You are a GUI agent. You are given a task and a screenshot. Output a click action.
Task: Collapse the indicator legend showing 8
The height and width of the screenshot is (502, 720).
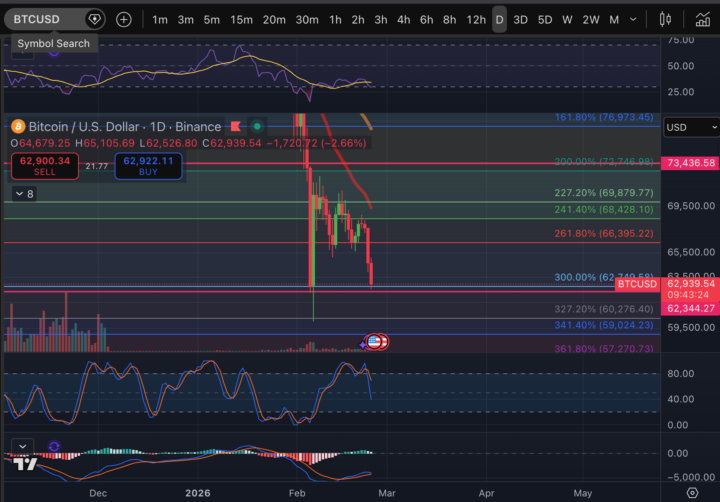pos(24,194)
